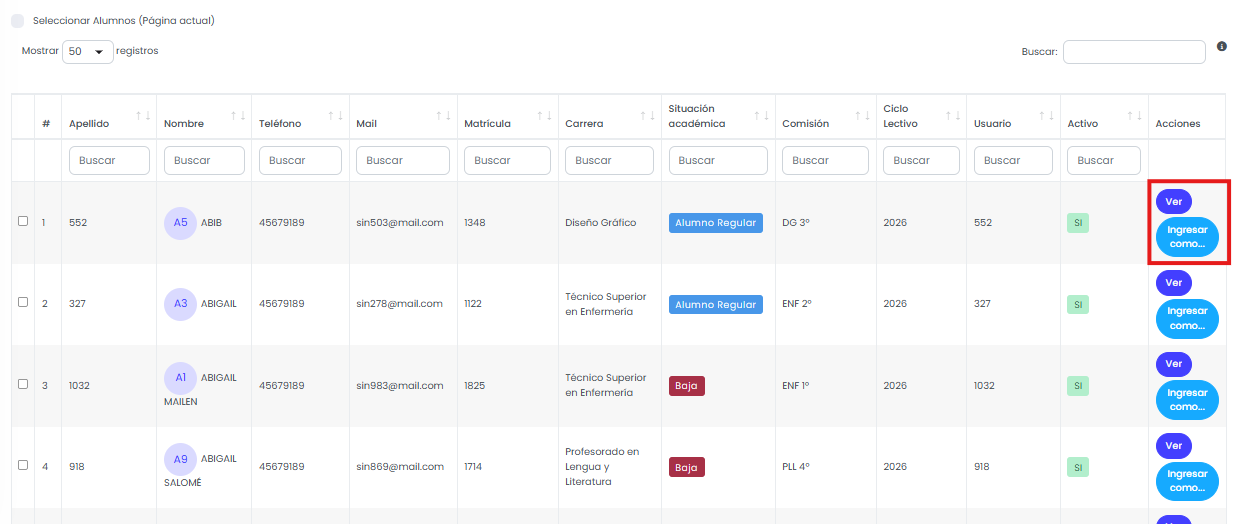
Task: Click the comisión value PLL 4°
Action: 797,467
